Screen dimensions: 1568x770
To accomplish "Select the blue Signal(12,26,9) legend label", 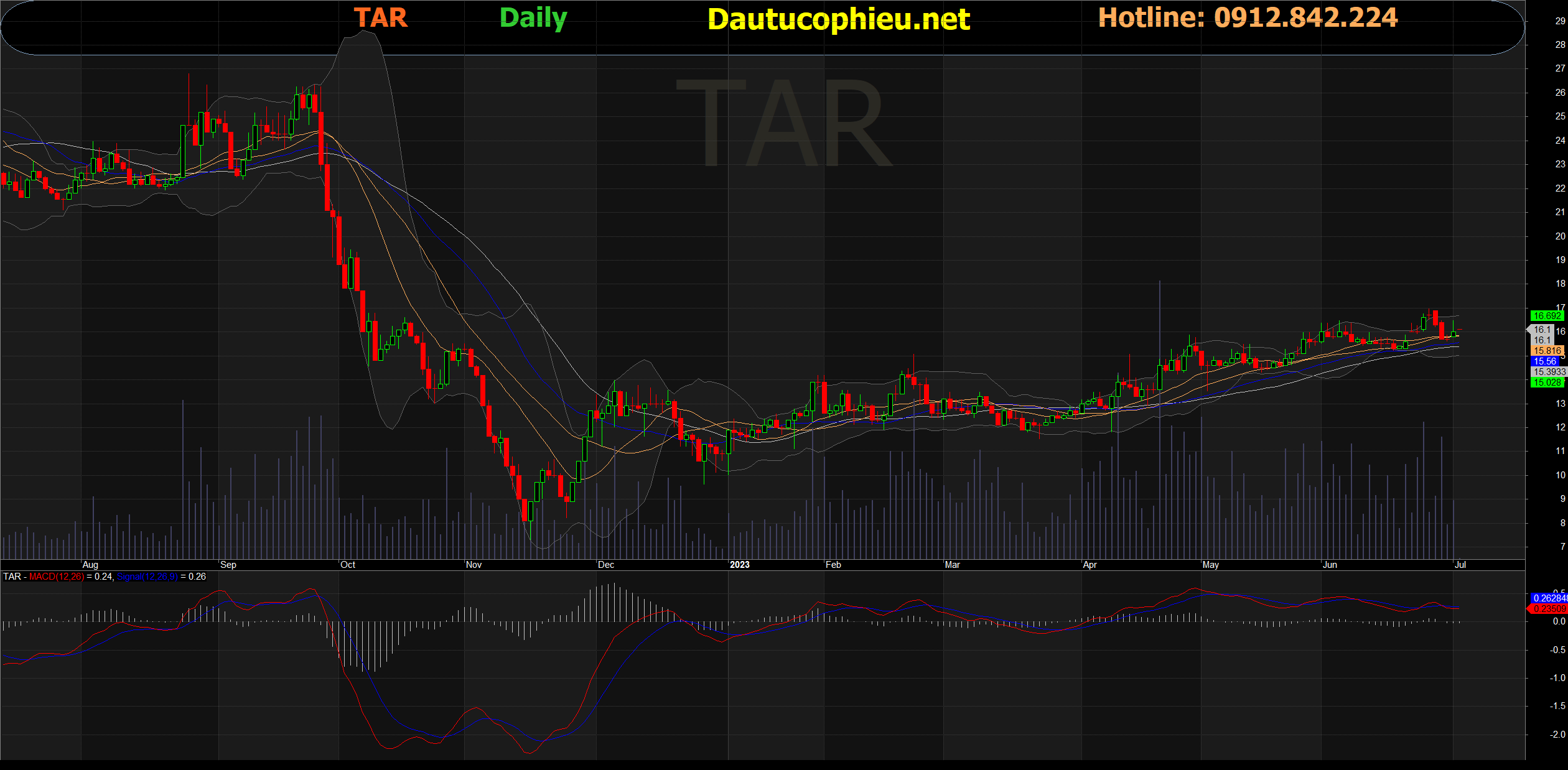I will coord(147,577).
